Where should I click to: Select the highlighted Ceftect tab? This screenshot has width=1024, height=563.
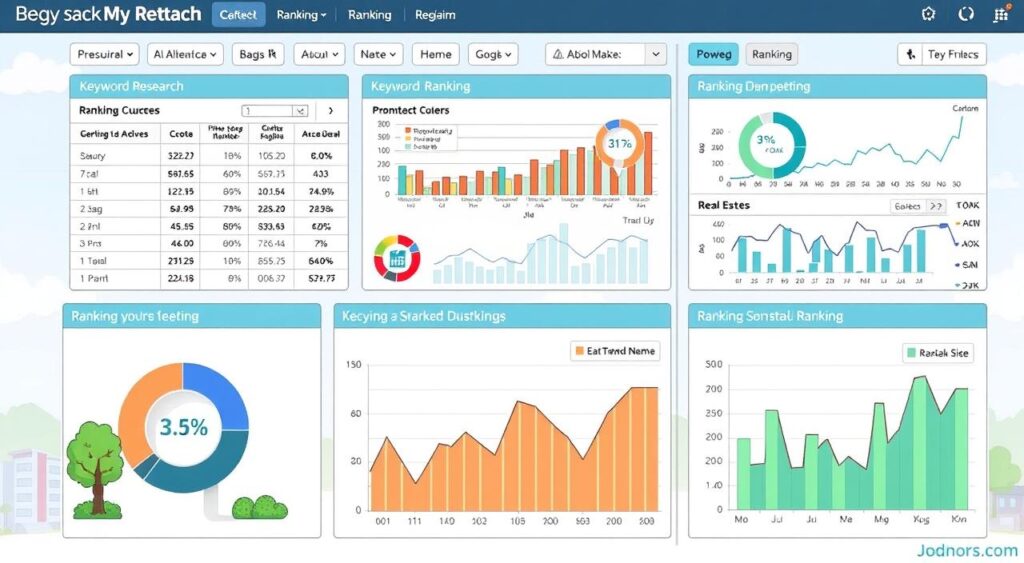point(238,15)
